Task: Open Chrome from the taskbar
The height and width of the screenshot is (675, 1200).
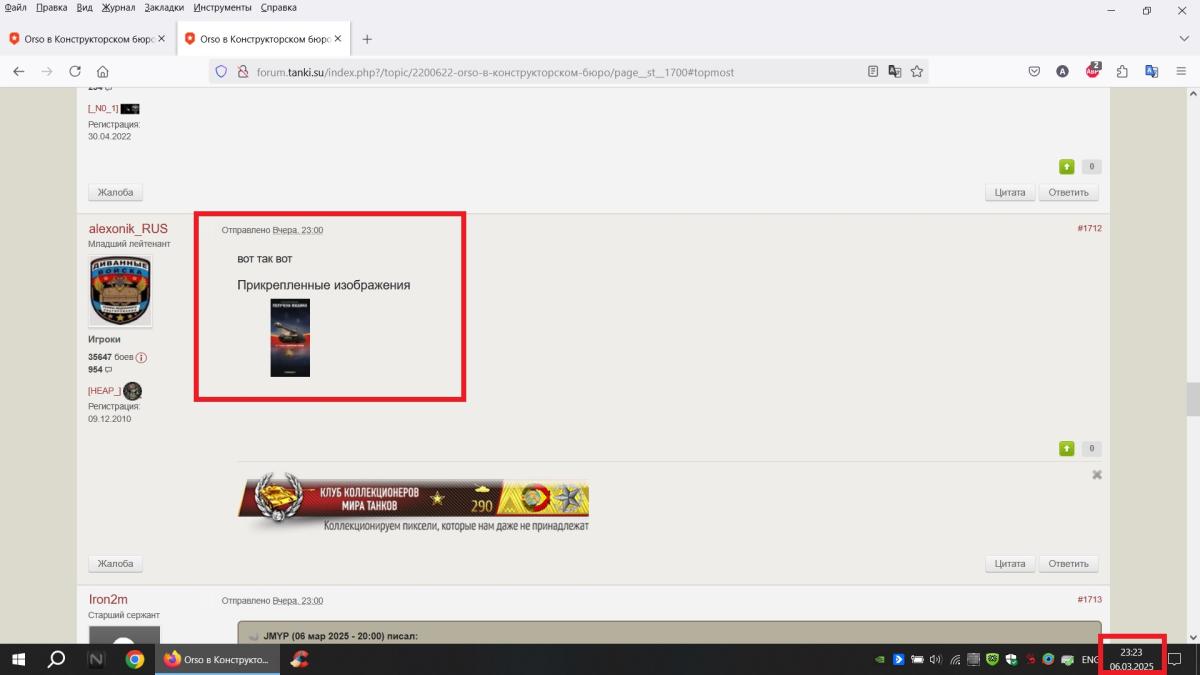Action: (x=135, y=659)
